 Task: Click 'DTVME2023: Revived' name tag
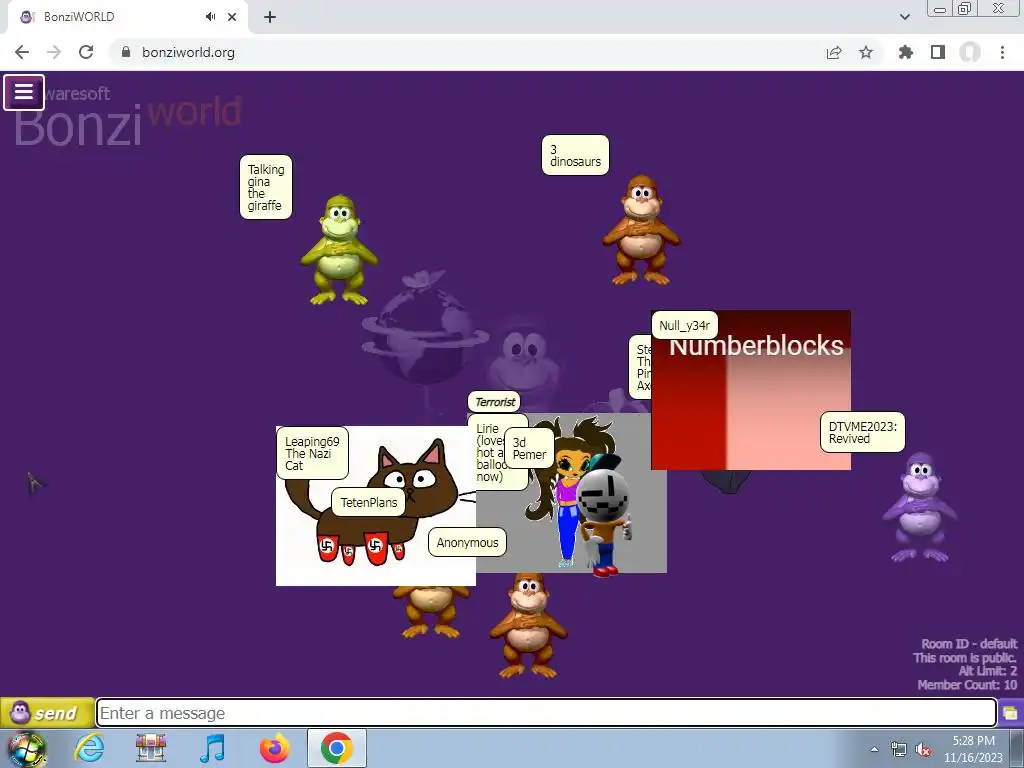click(x=863, y=432)
